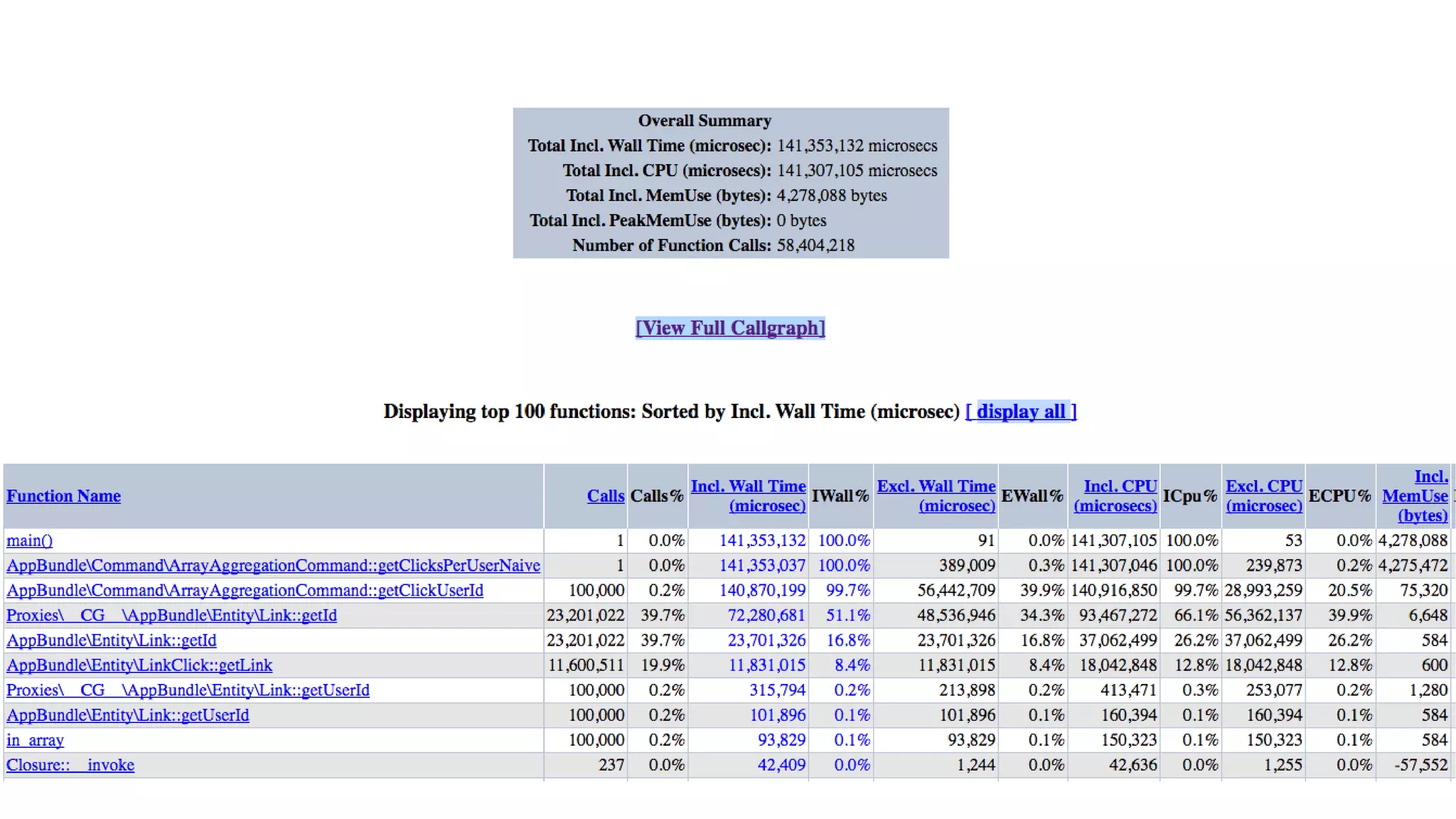The image size is (1456, 819).
Task: Open the View Full Callgraph link
Action: click(x=730, y=328)
